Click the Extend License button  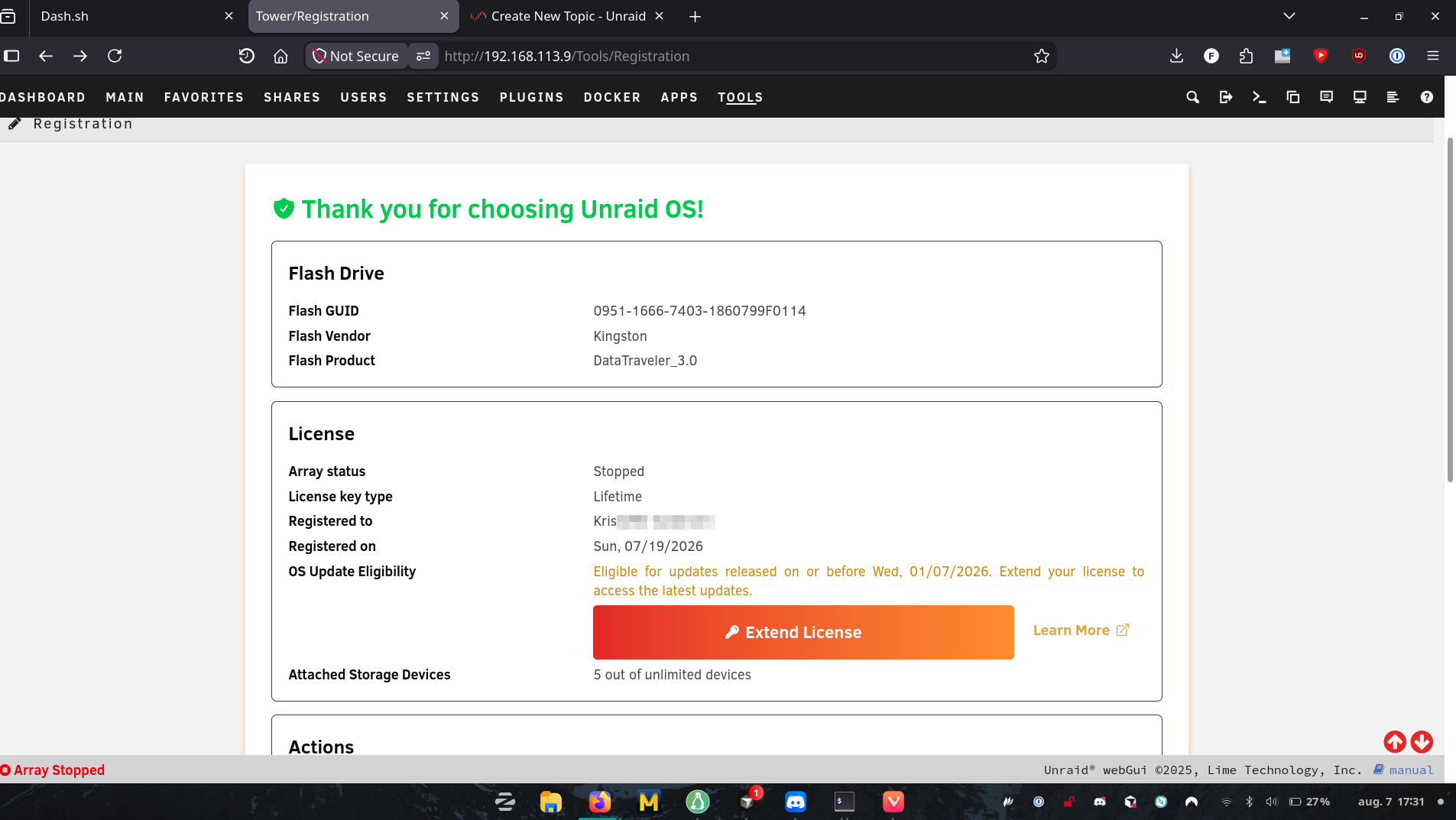(x=803, y=632)
